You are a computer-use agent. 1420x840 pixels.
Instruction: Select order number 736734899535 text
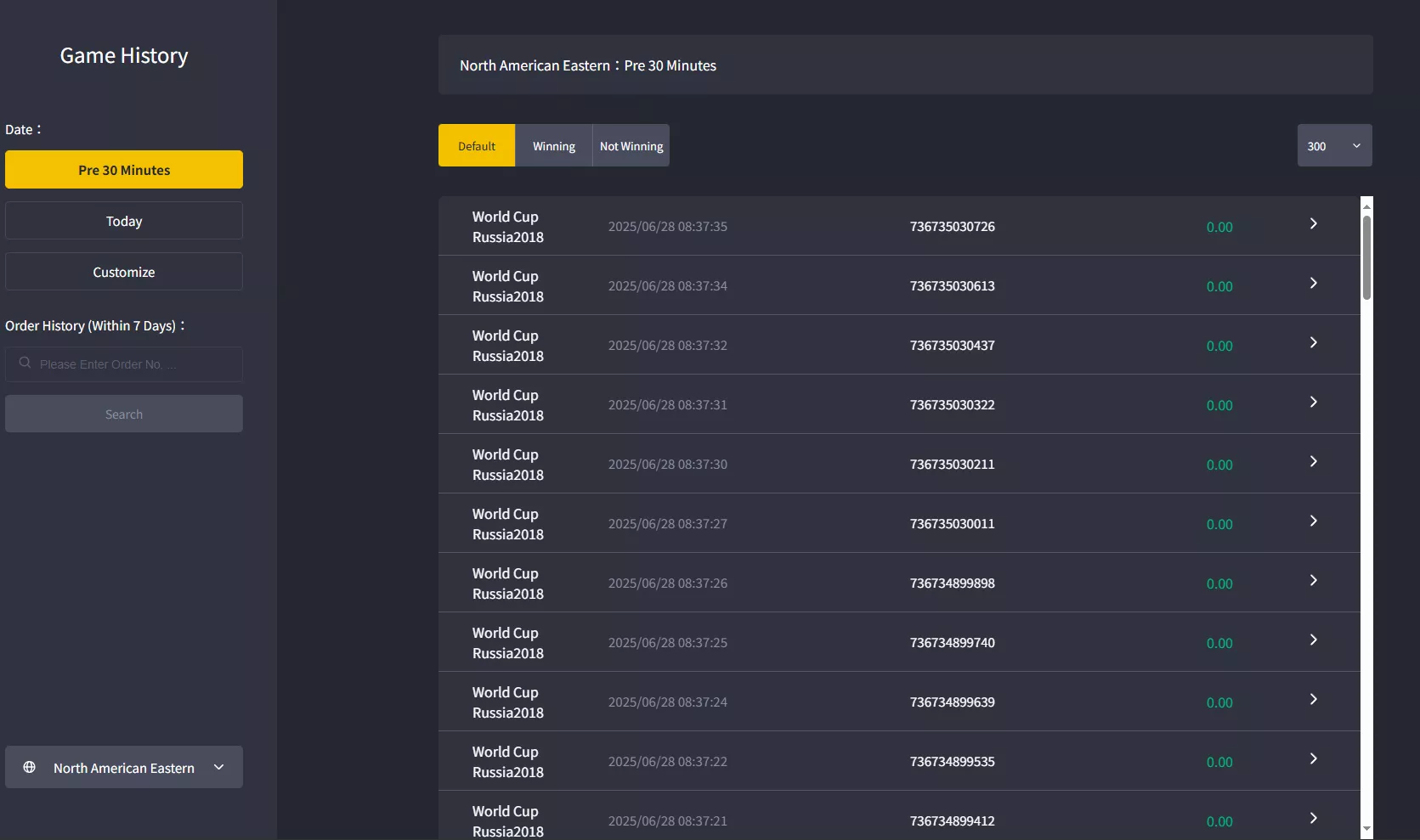pos(952,762)
